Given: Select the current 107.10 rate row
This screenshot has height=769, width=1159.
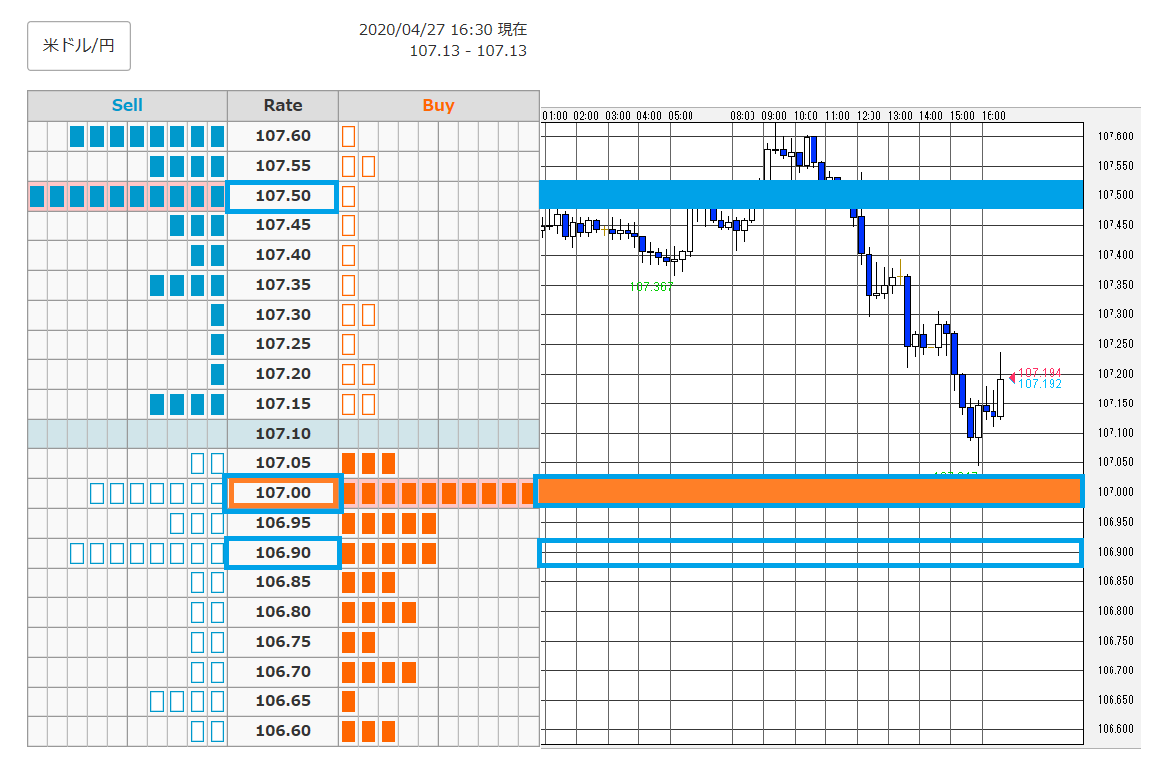Looking at the screenshot, I should (283, 434).
